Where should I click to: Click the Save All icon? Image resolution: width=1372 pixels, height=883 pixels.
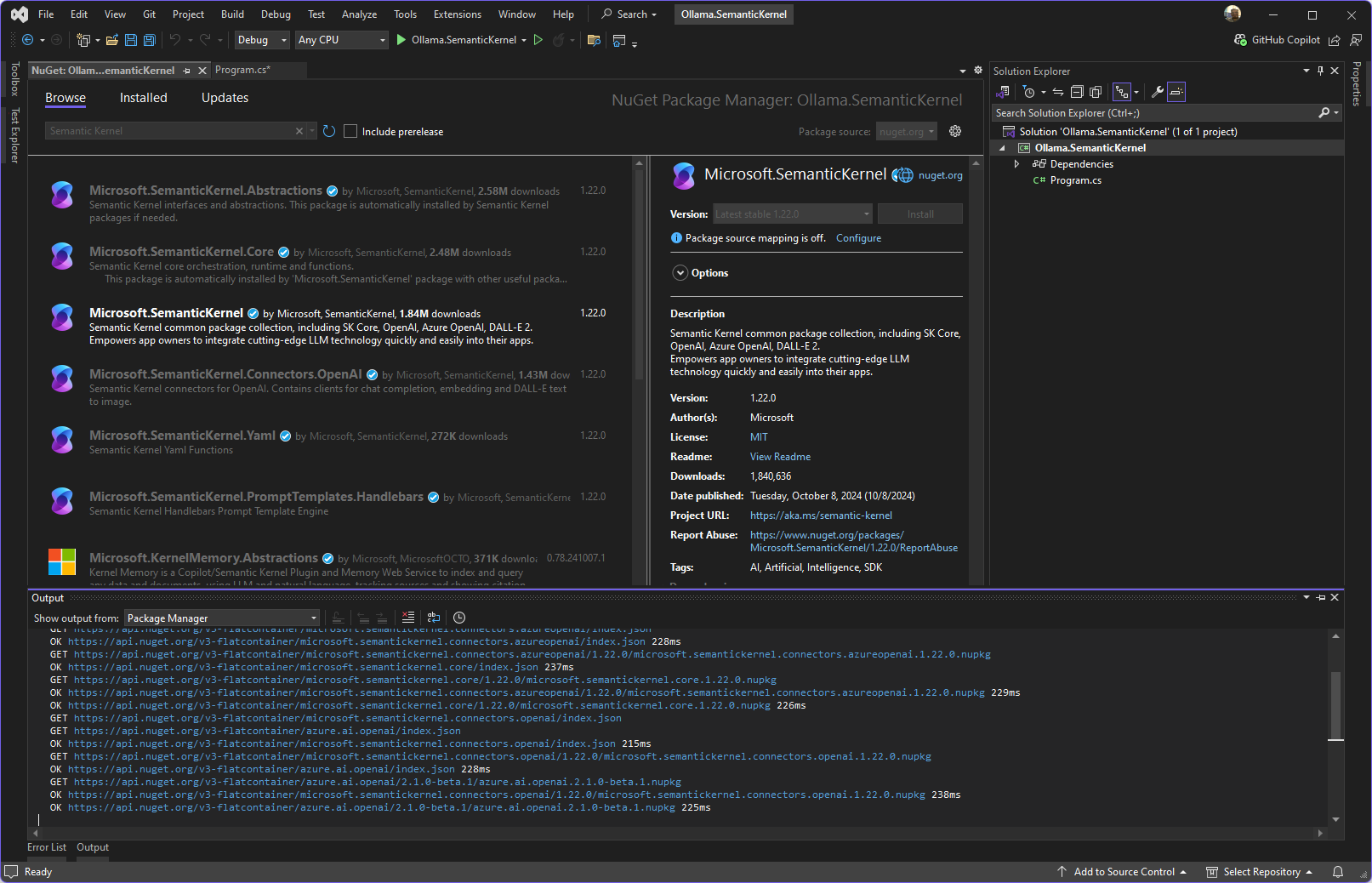coord(150,40)
